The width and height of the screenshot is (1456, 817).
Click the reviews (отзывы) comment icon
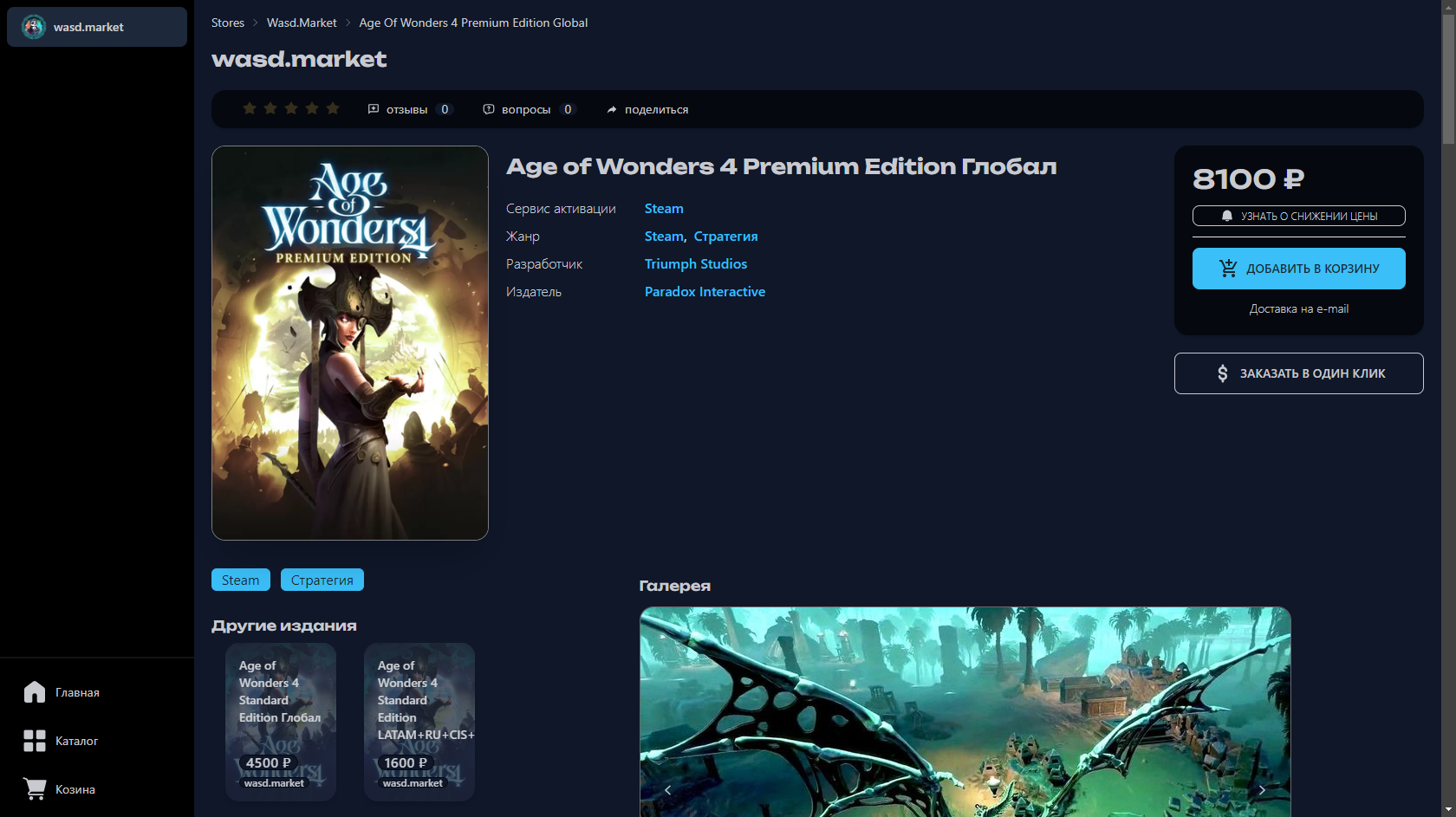click(374, 109)
